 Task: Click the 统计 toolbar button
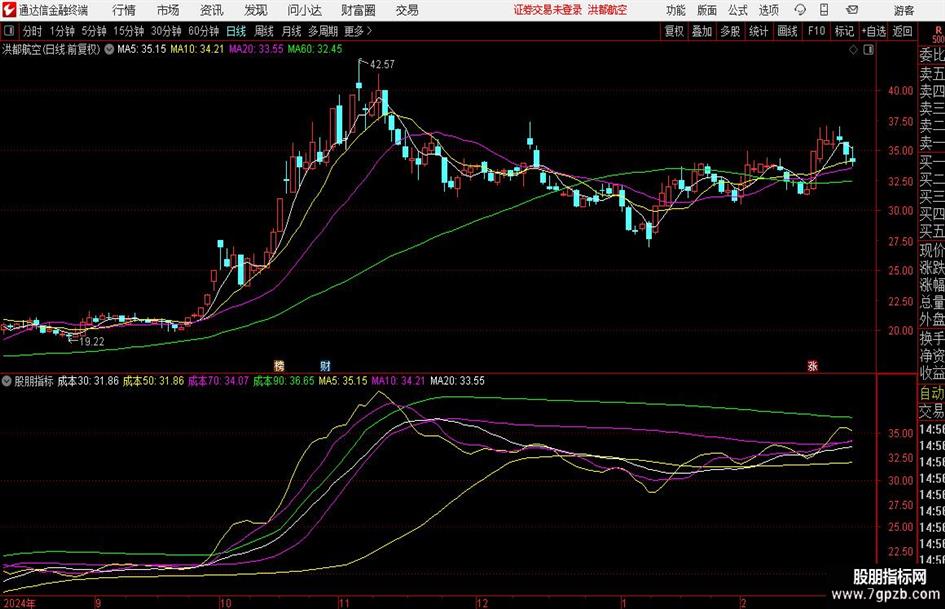pyautogui.click(x=758, y=31)
